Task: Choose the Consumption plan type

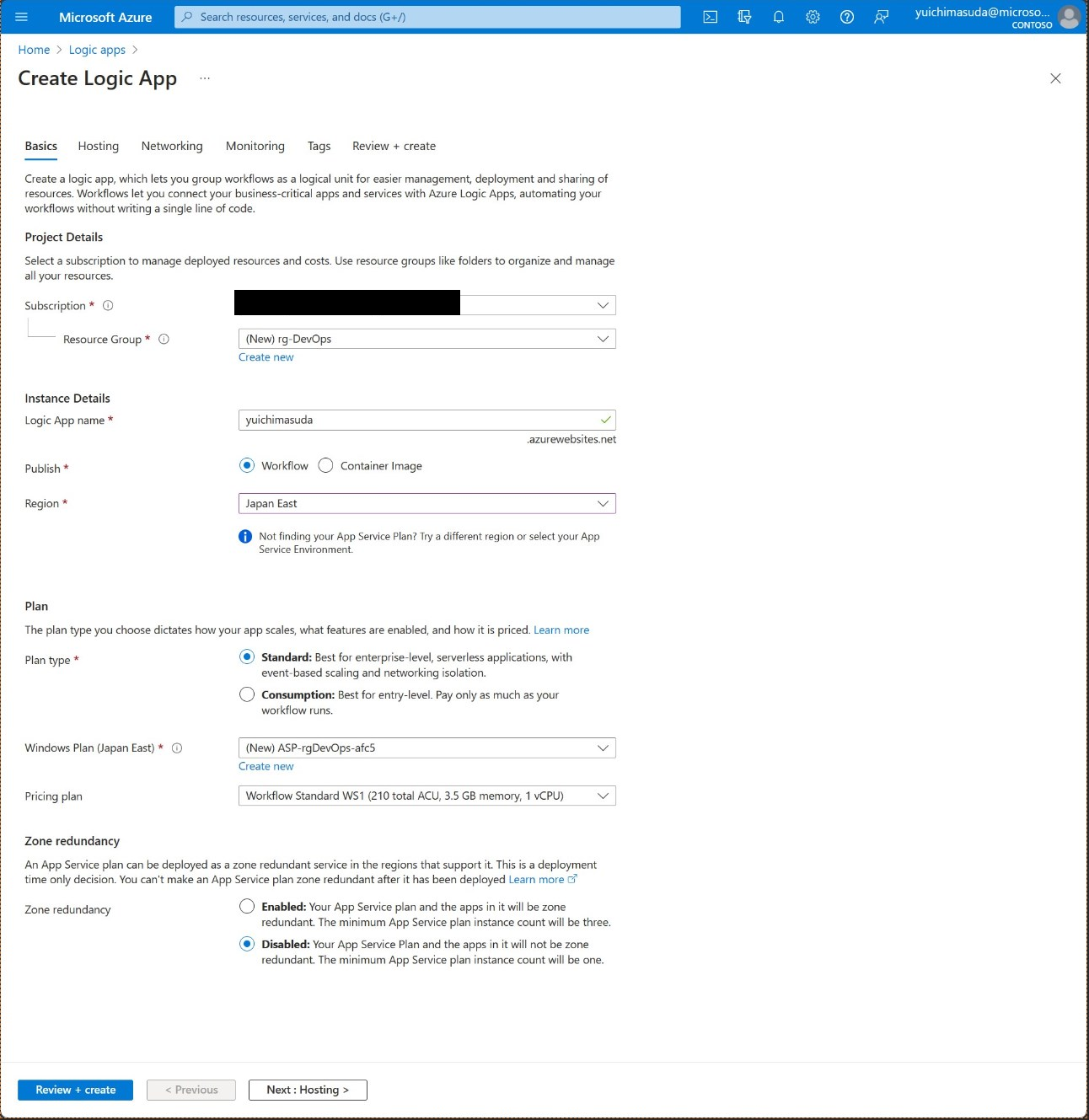Action: tap(247, 694)
